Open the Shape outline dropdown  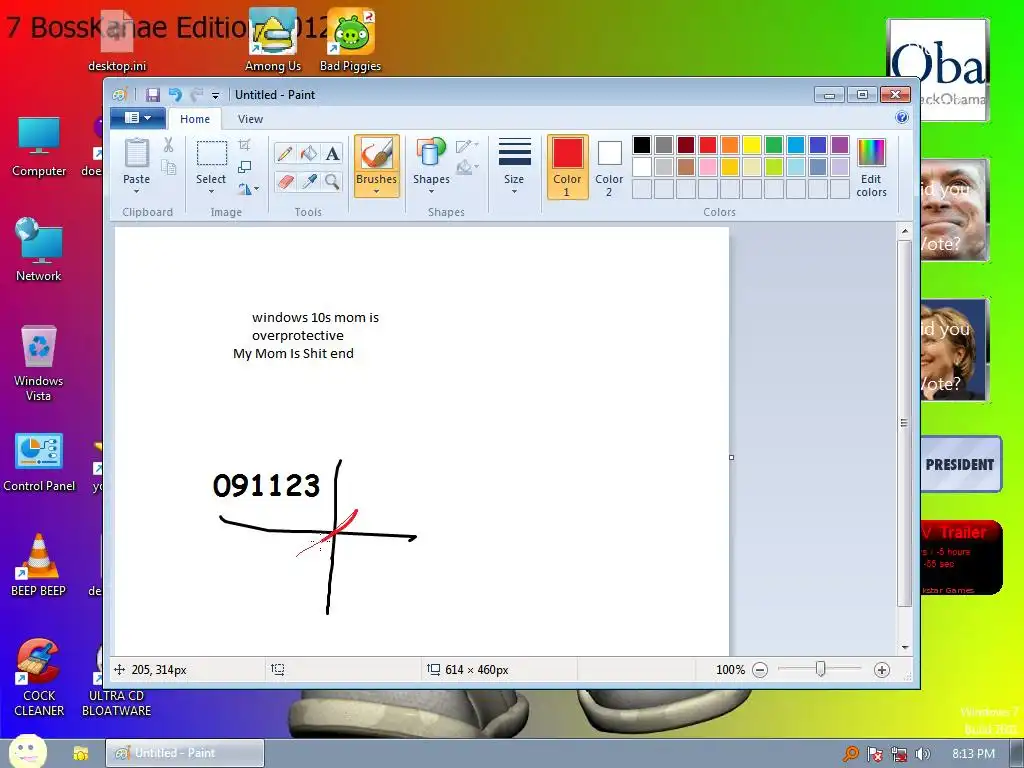click(467, 145)
